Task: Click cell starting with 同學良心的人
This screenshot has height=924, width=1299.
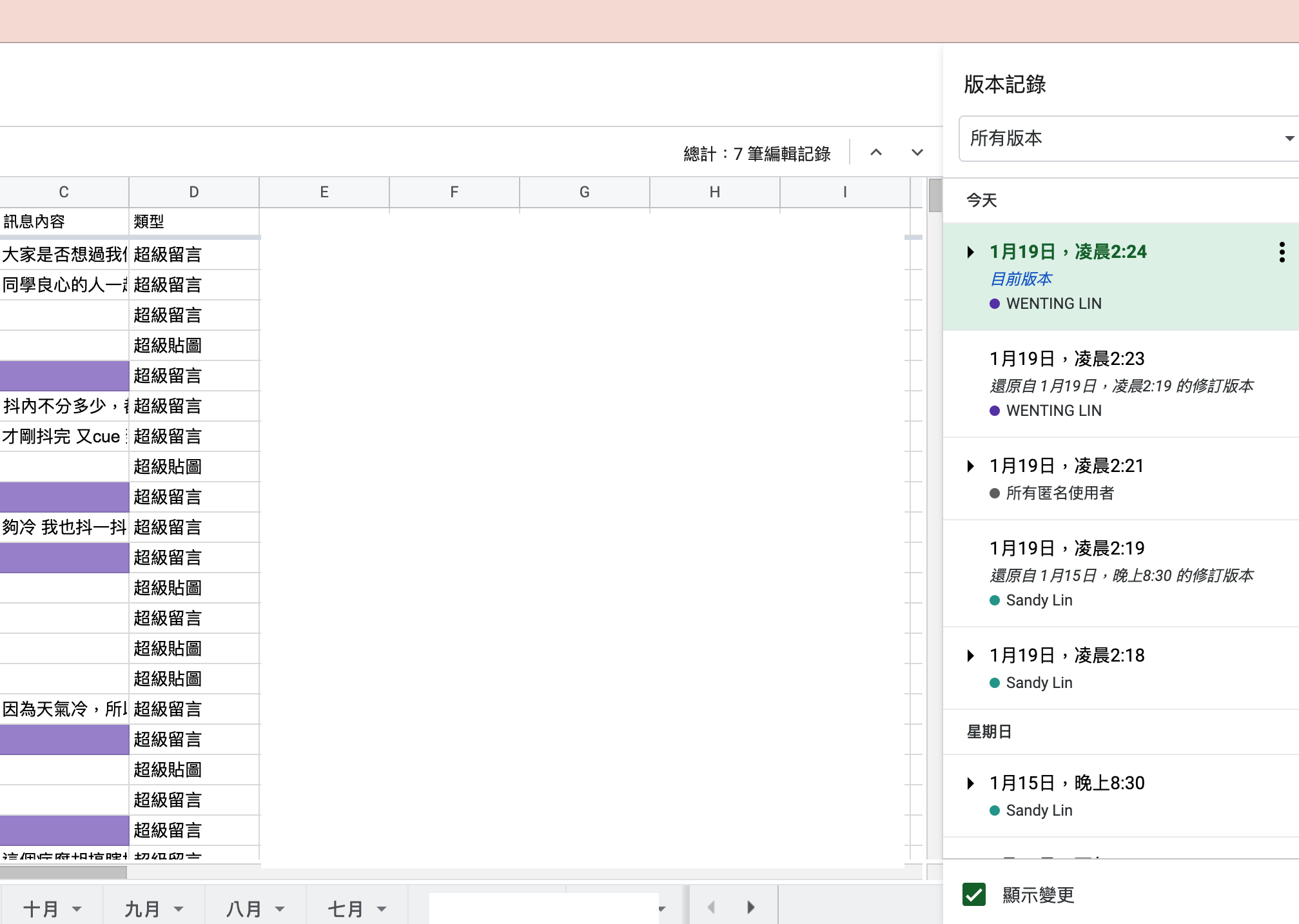Action: (x=64, y=285)
